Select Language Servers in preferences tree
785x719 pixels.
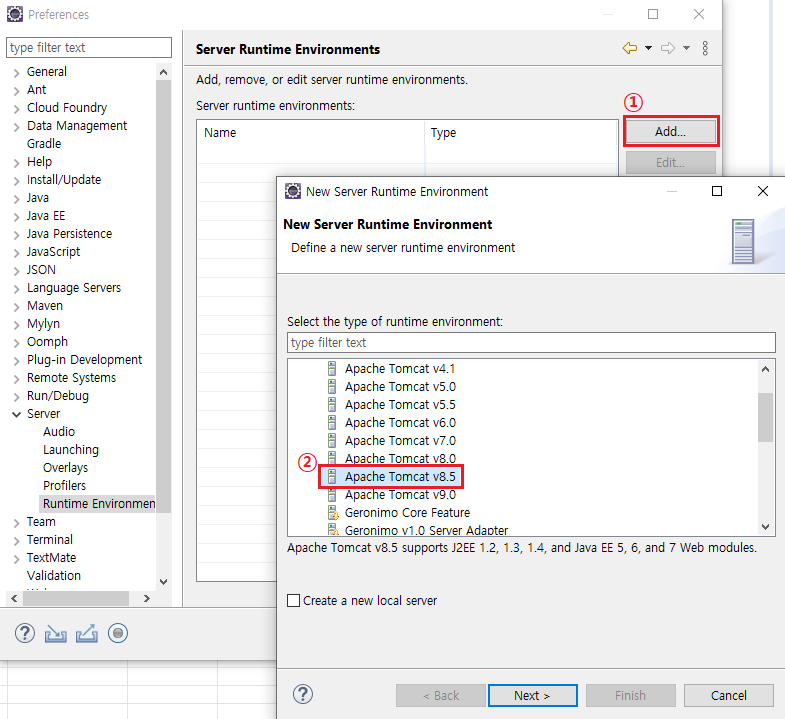tap(74, 288)
